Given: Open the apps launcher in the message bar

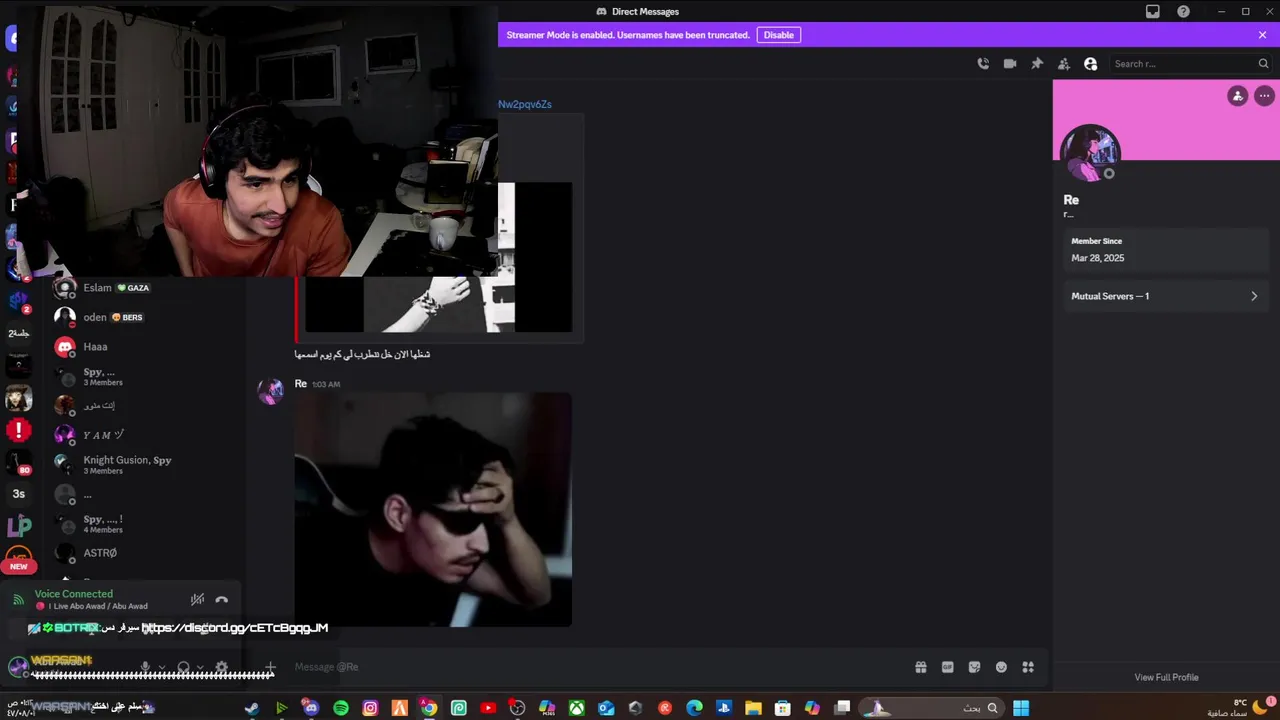Looking at the screenshot, I should tap(1028, 667).
